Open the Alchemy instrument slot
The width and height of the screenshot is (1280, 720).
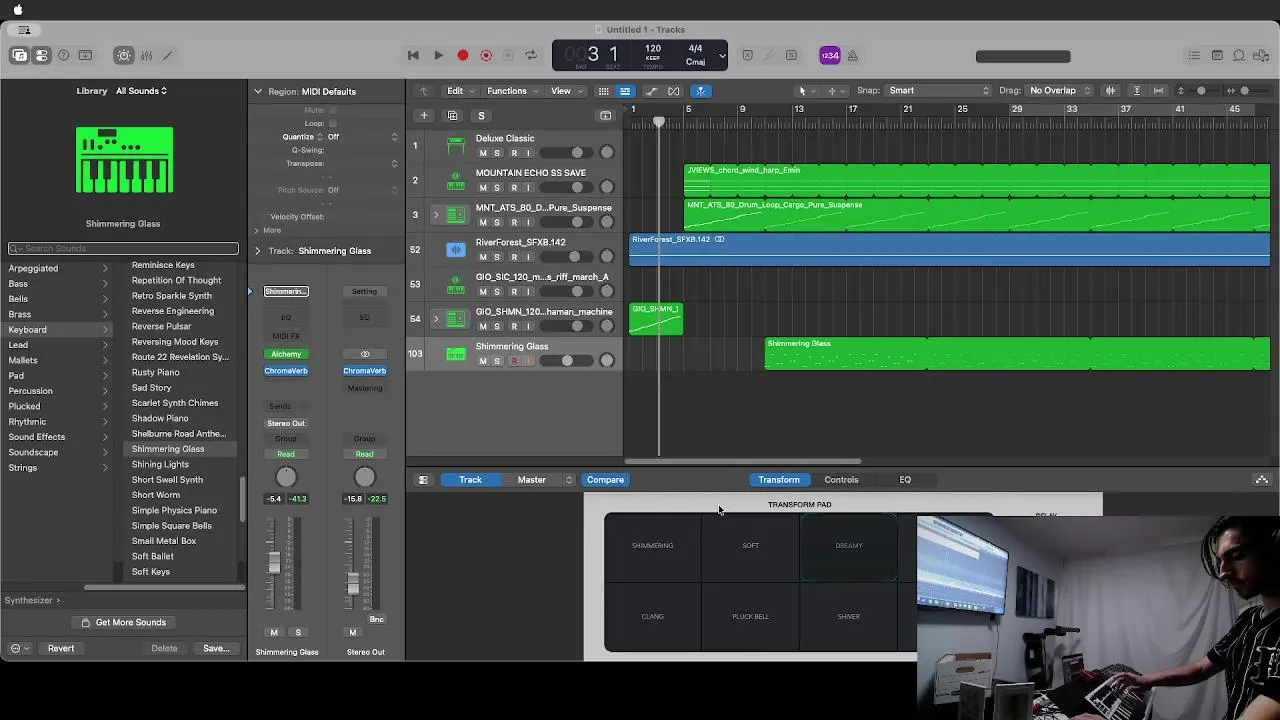(x=286, y=354)
